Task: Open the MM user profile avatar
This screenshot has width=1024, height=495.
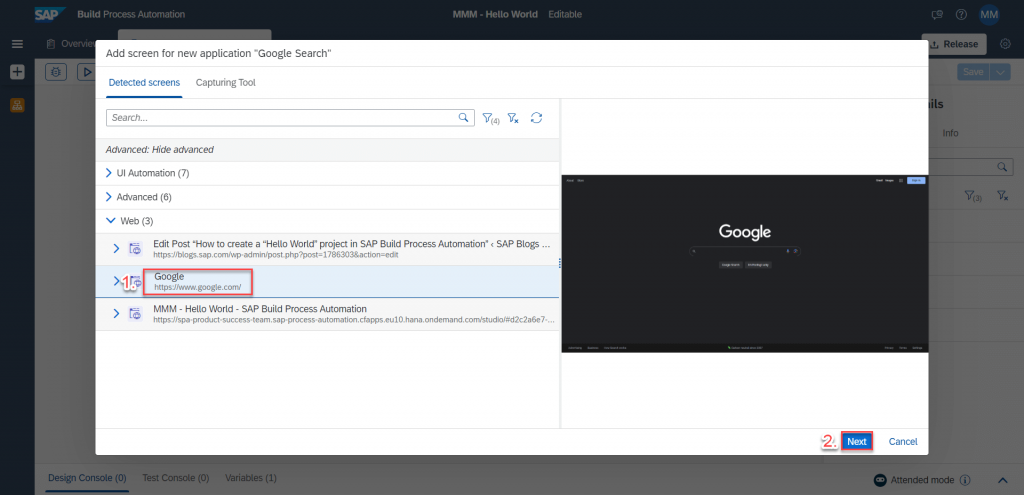Action: [989, 14]
